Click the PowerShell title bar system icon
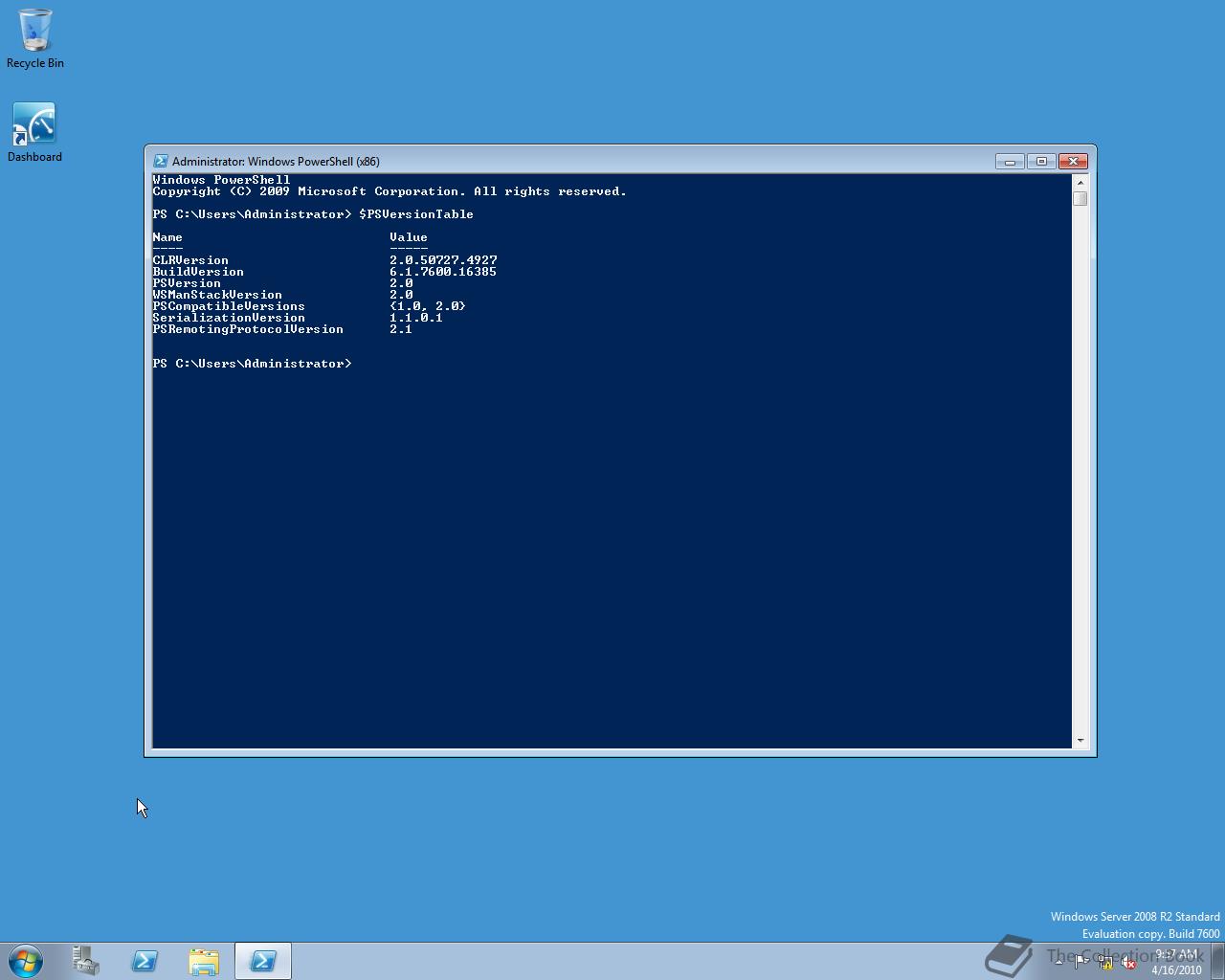This screenshot has height=980, width=1225. pyautogui.click(x=161, y=161)
